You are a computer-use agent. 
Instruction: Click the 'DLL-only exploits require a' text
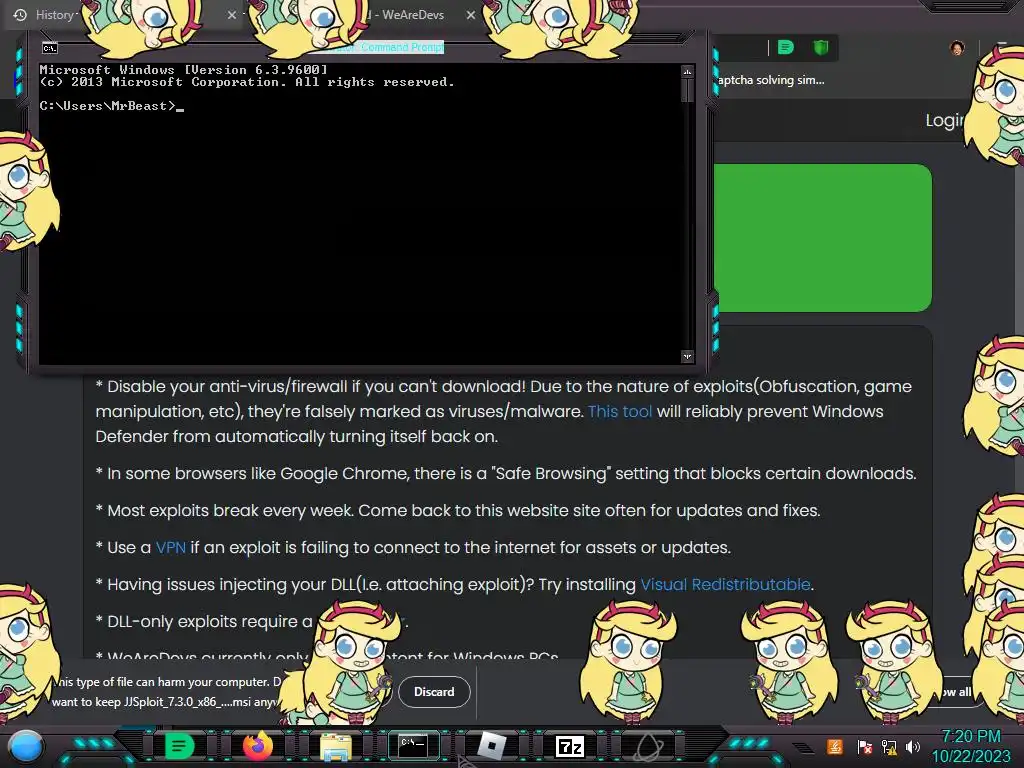[x=204, y=622]
